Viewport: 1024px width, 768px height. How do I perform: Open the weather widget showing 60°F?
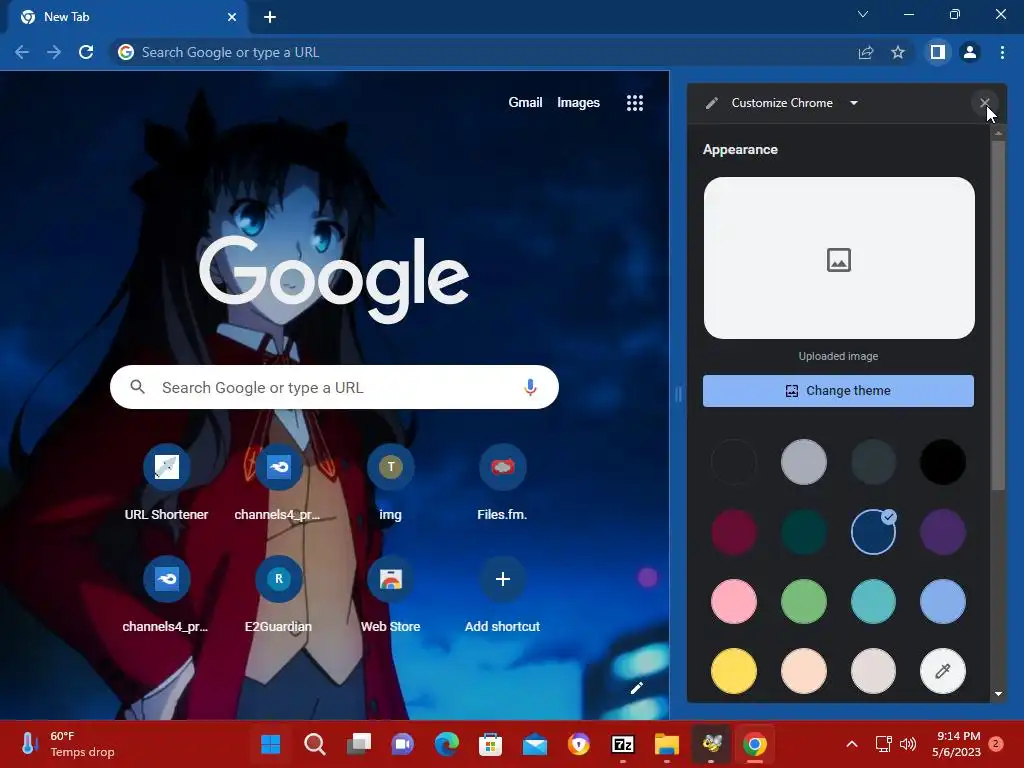tap(68, 744)
